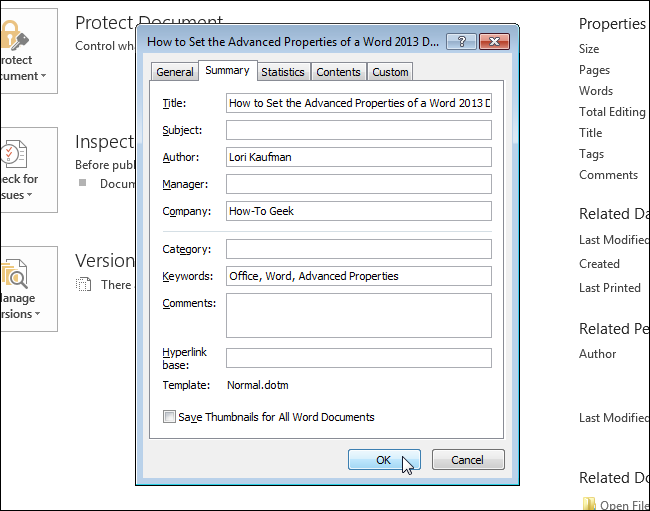
Task: Close the properties dialog with red X
Action: 494,41
